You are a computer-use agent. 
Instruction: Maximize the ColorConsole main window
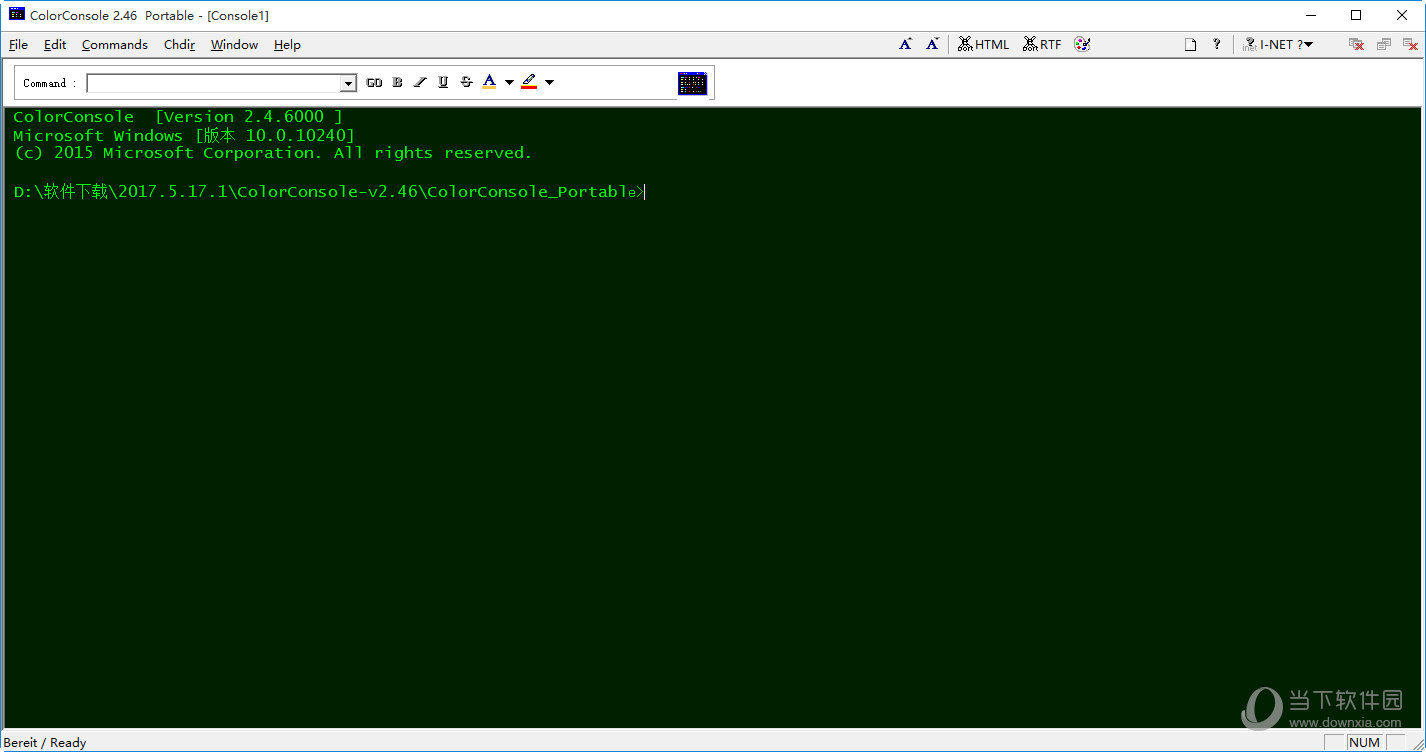pyautogui.click(x=1356, y=15)
